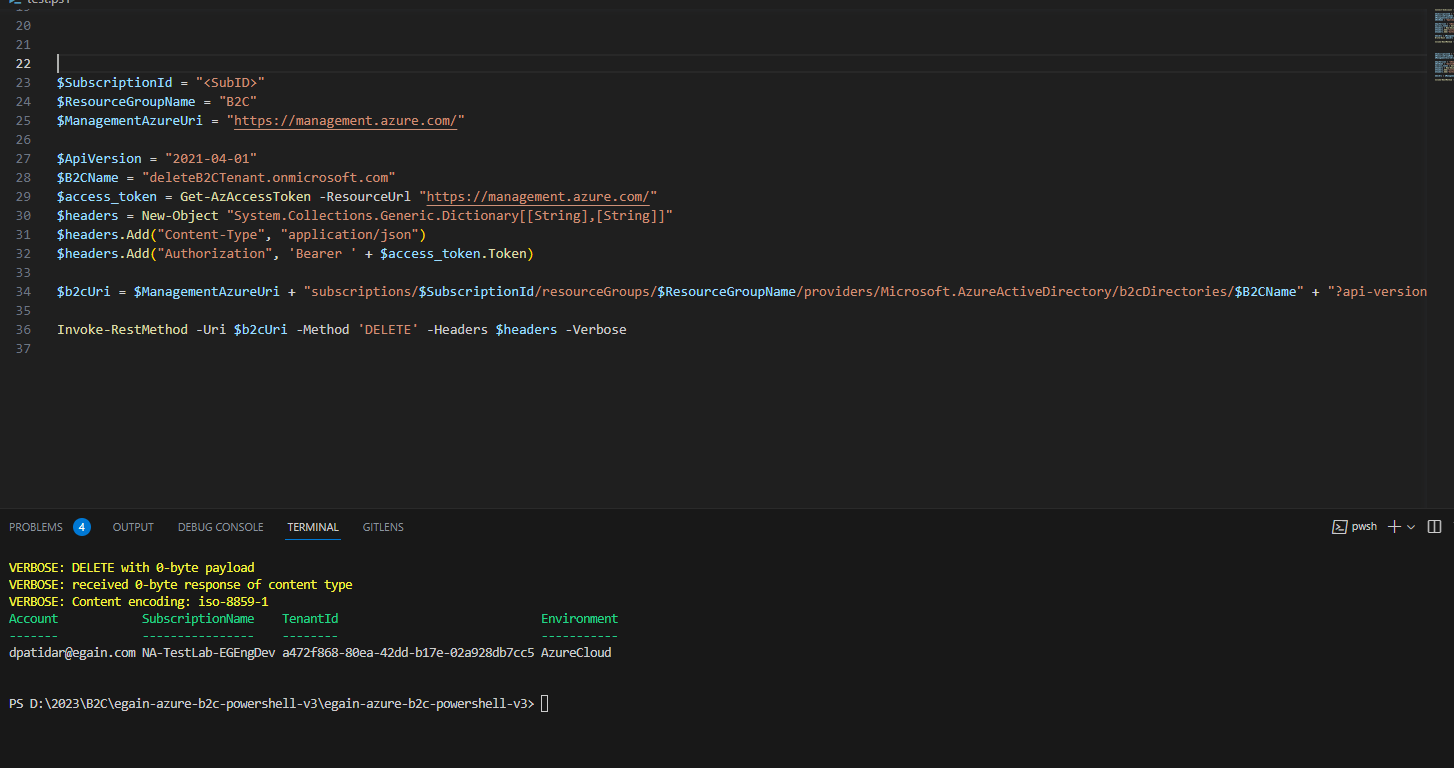Viewport: 1454px width, 768px height.
Task: Click the Account column header in terminal
Action: [33, 618]
